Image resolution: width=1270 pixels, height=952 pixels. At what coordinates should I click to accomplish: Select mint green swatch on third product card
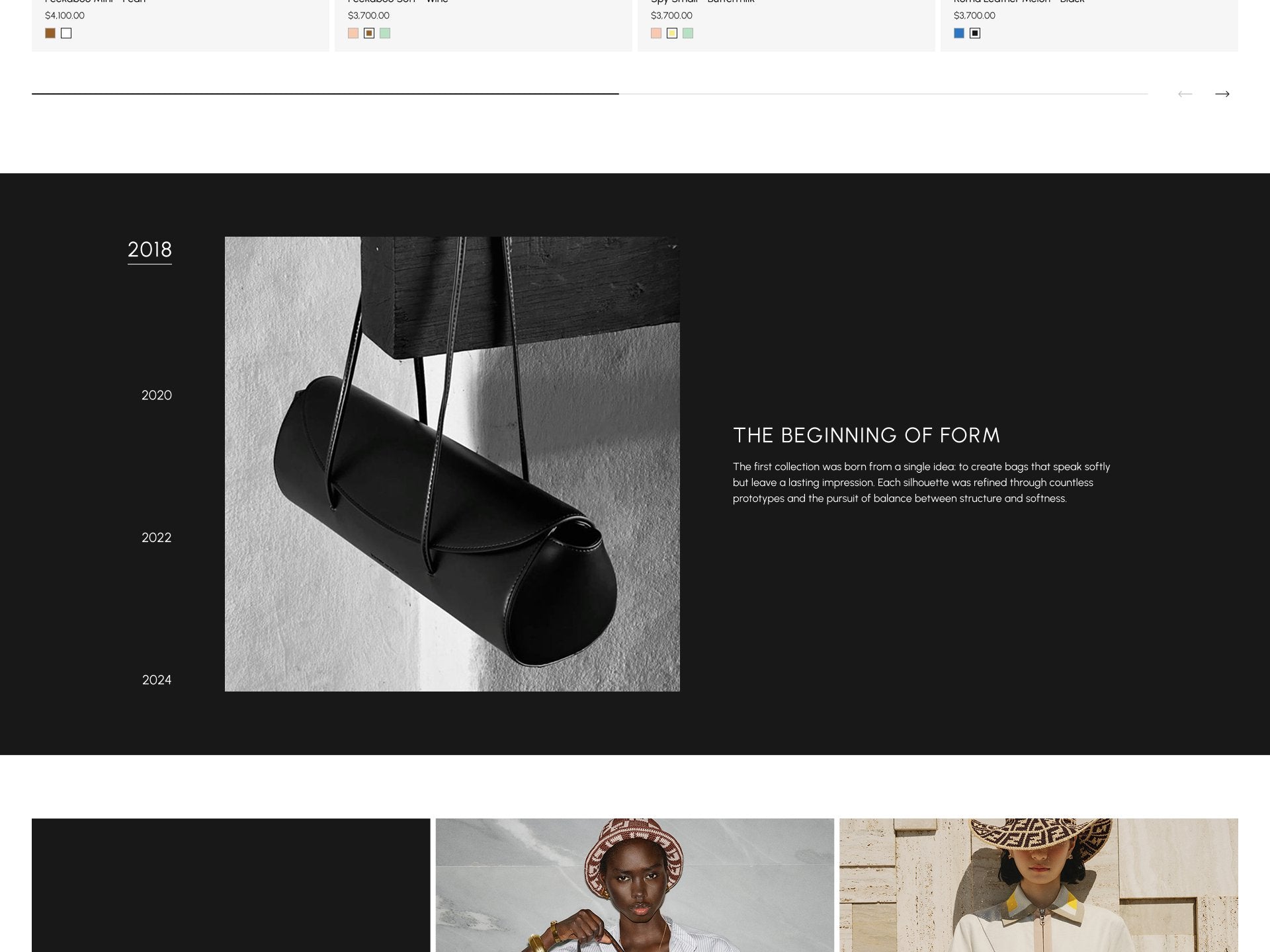click(688, 33)
